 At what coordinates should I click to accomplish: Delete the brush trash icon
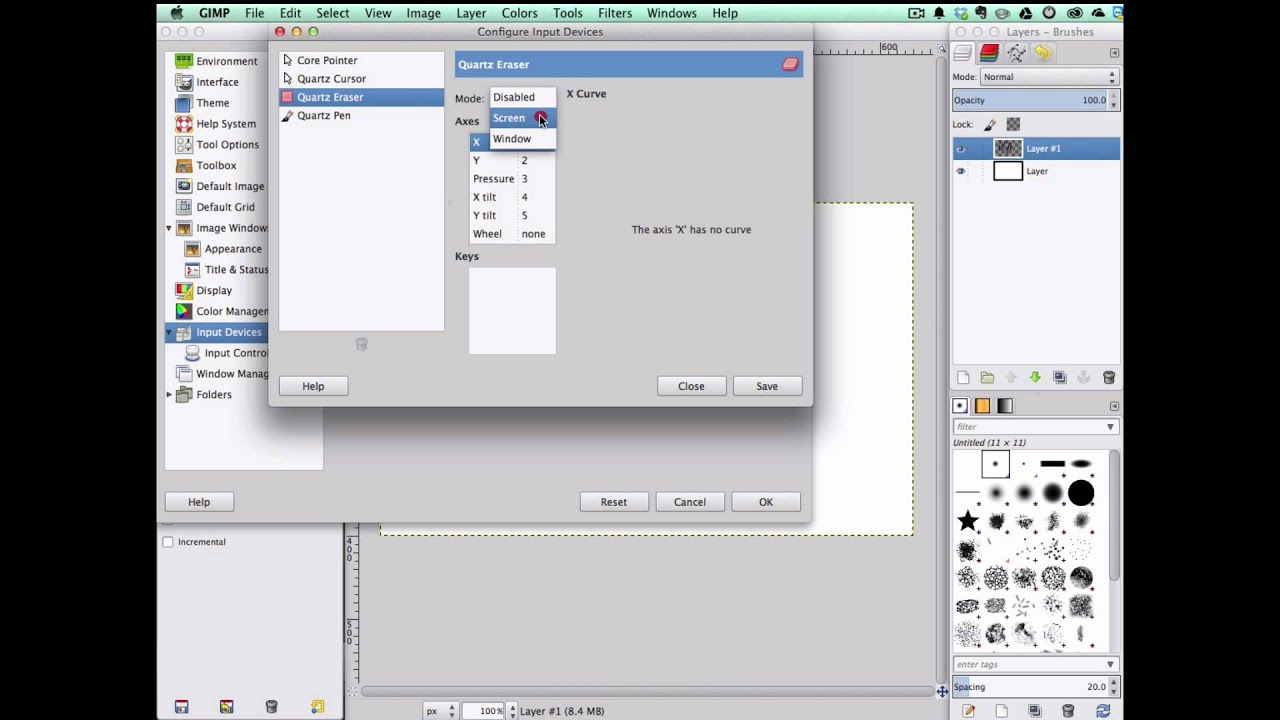pyautogui.click(x=1068, y=711)
